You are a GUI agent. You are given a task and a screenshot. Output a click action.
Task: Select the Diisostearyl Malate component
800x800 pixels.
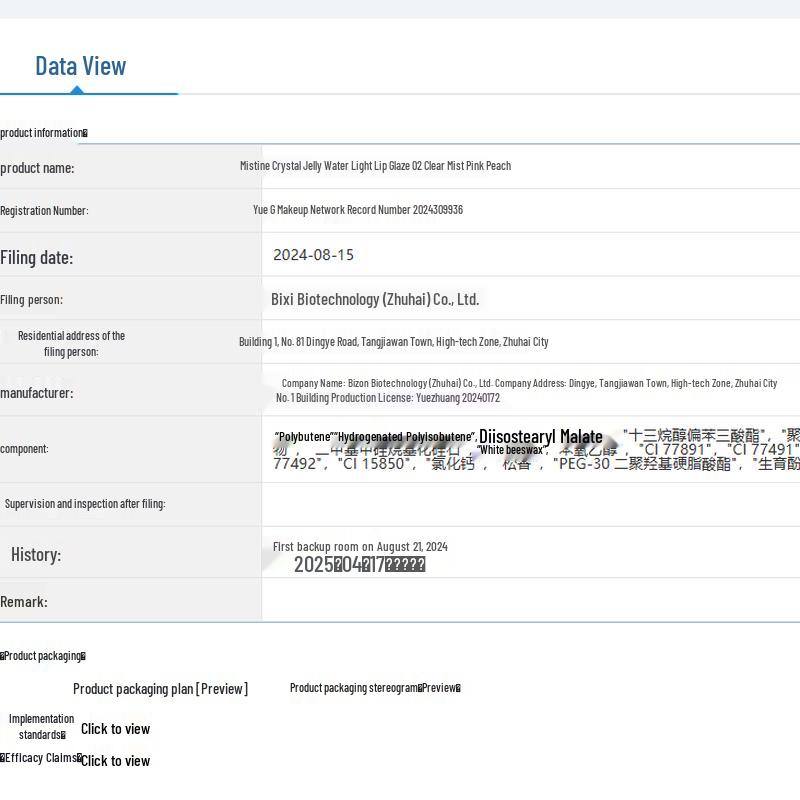(540, 437)
